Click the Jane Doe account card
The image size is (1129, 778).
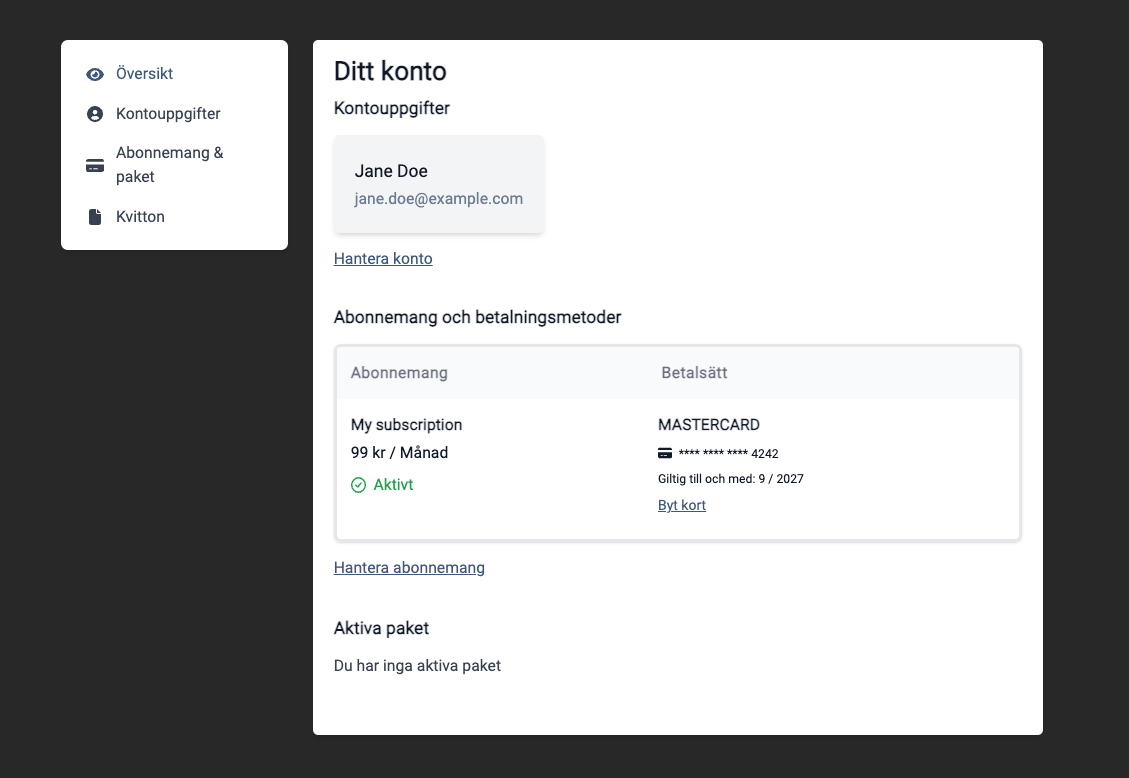pyautogui.click(x=439, y=184)
